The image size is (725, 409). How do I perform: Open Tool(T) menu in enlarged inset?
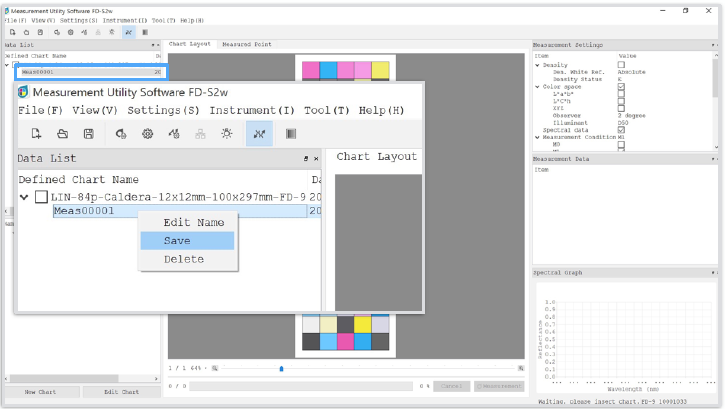(x=326, y=110)
